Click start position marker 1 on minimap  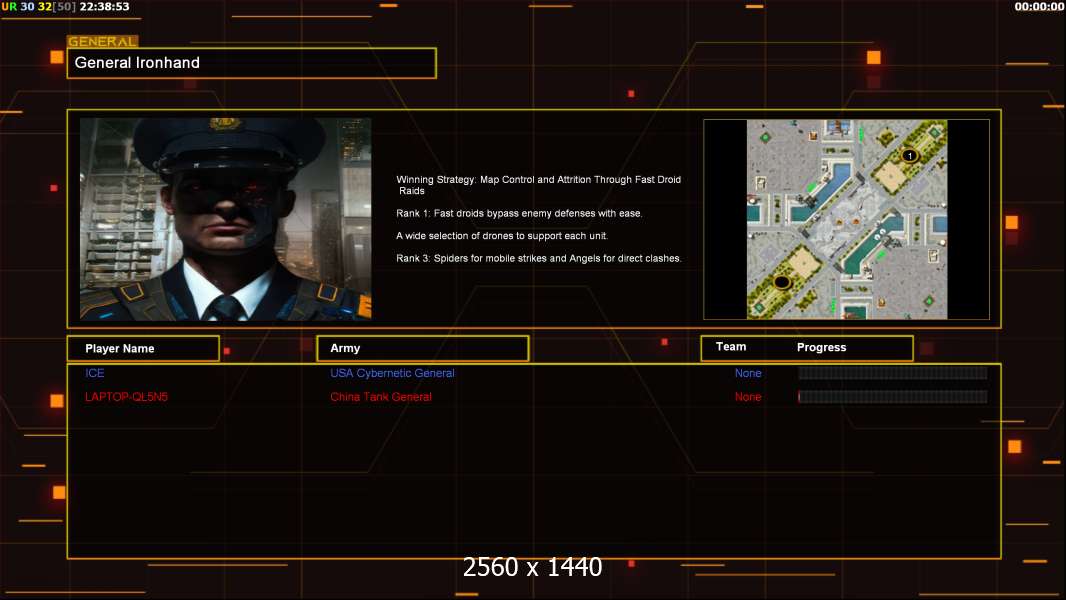[x=910, y=156]
